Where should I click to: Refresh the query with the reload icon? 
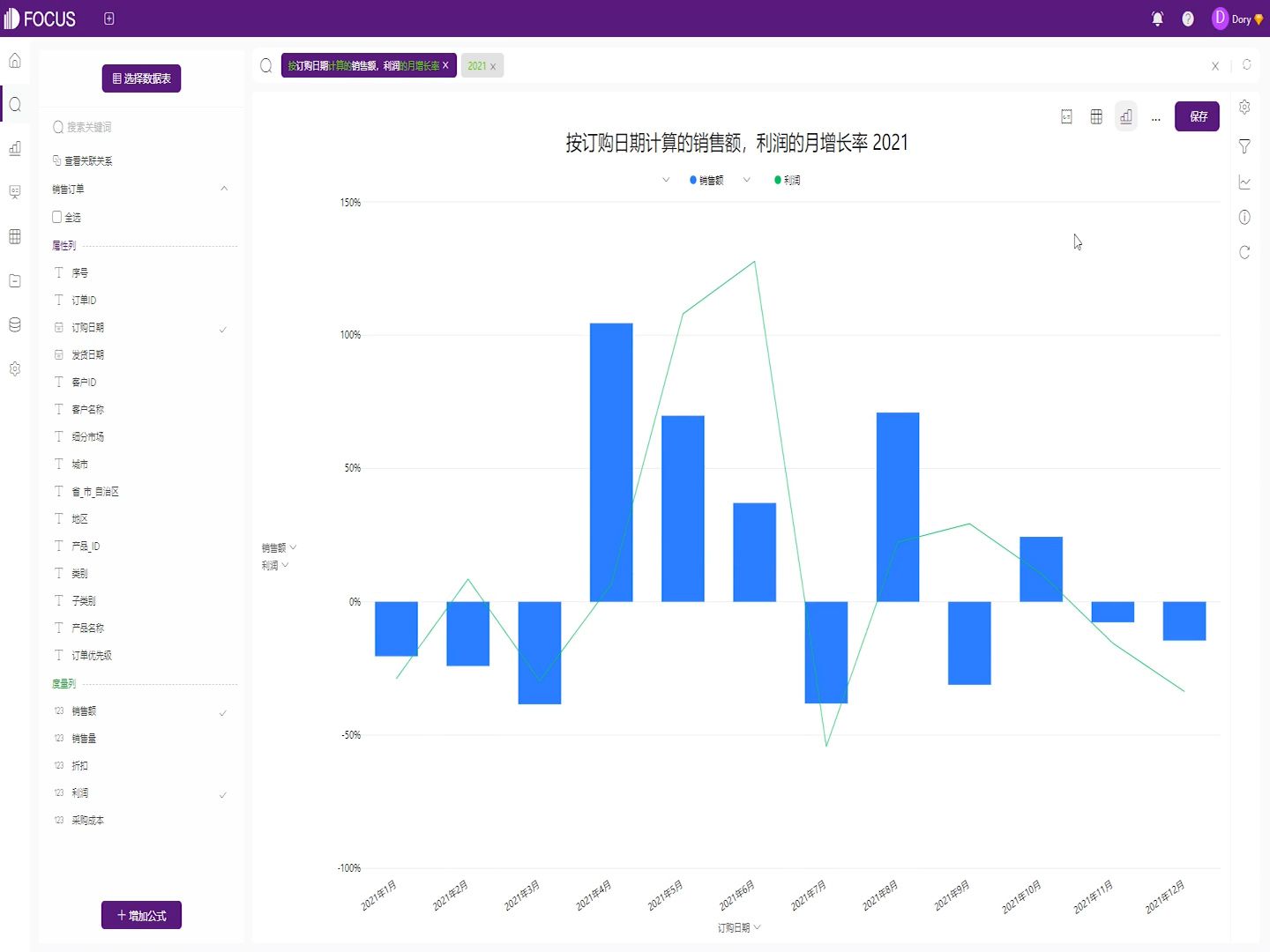(x=1247, y=64)
